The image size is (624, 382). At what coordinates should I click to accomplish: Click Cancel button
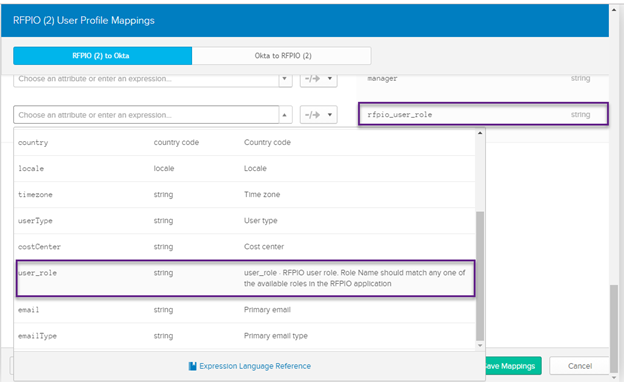click(579, 366)
